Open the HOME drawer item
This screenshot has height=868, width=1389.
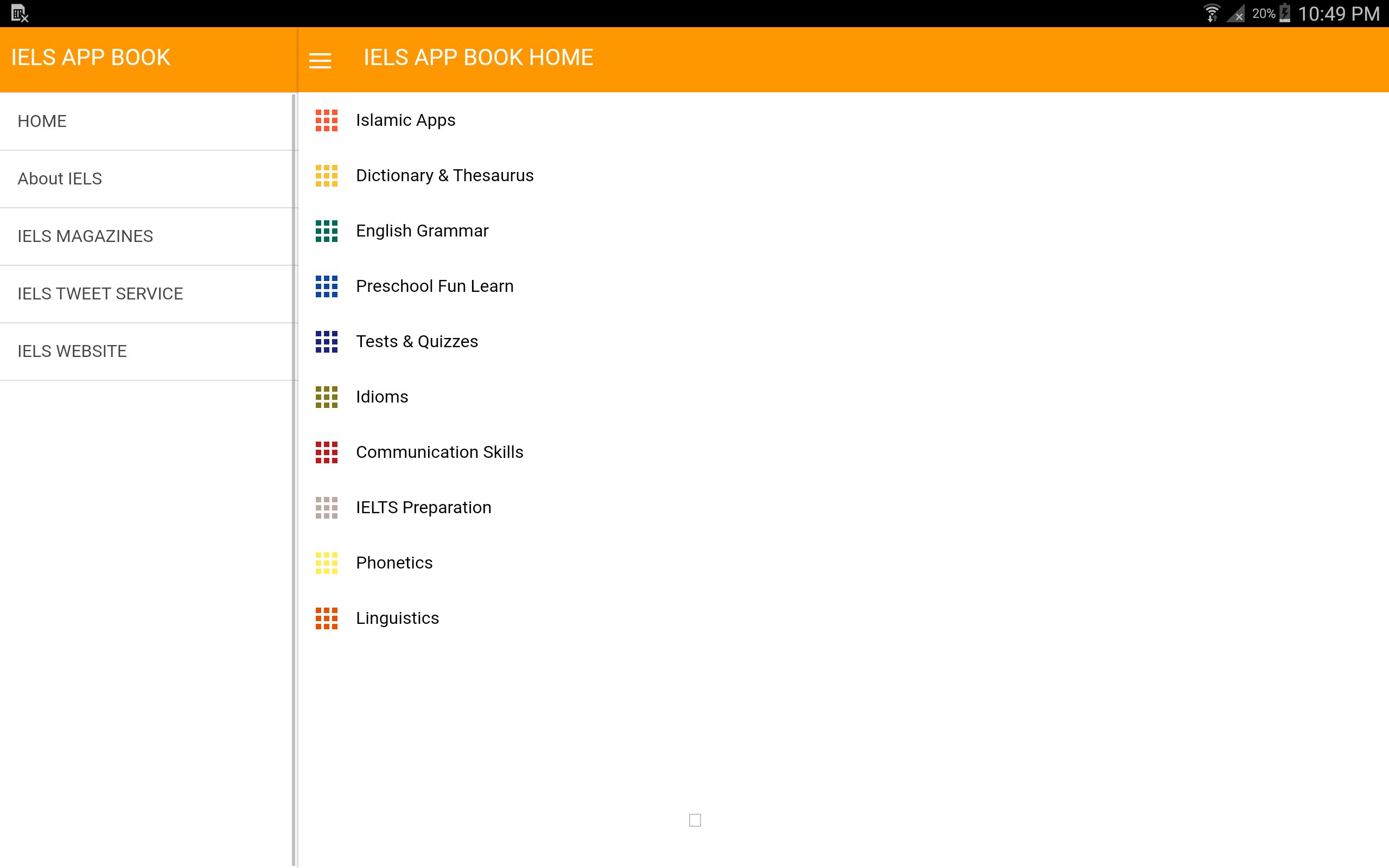point(42,121)
